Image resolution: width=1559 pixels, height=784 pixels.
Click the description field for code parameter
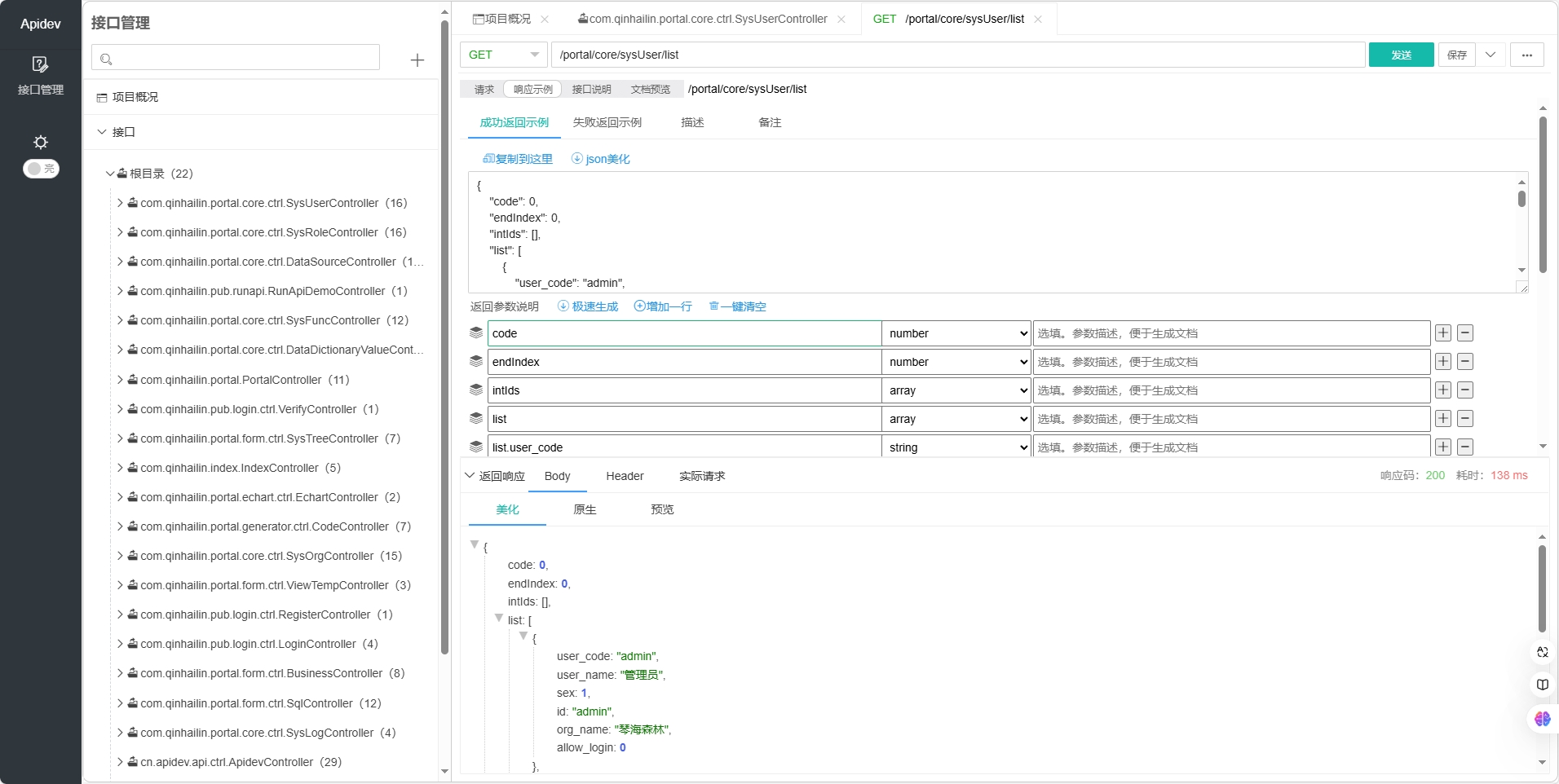pyautogui.click(x=1230, y=333)
